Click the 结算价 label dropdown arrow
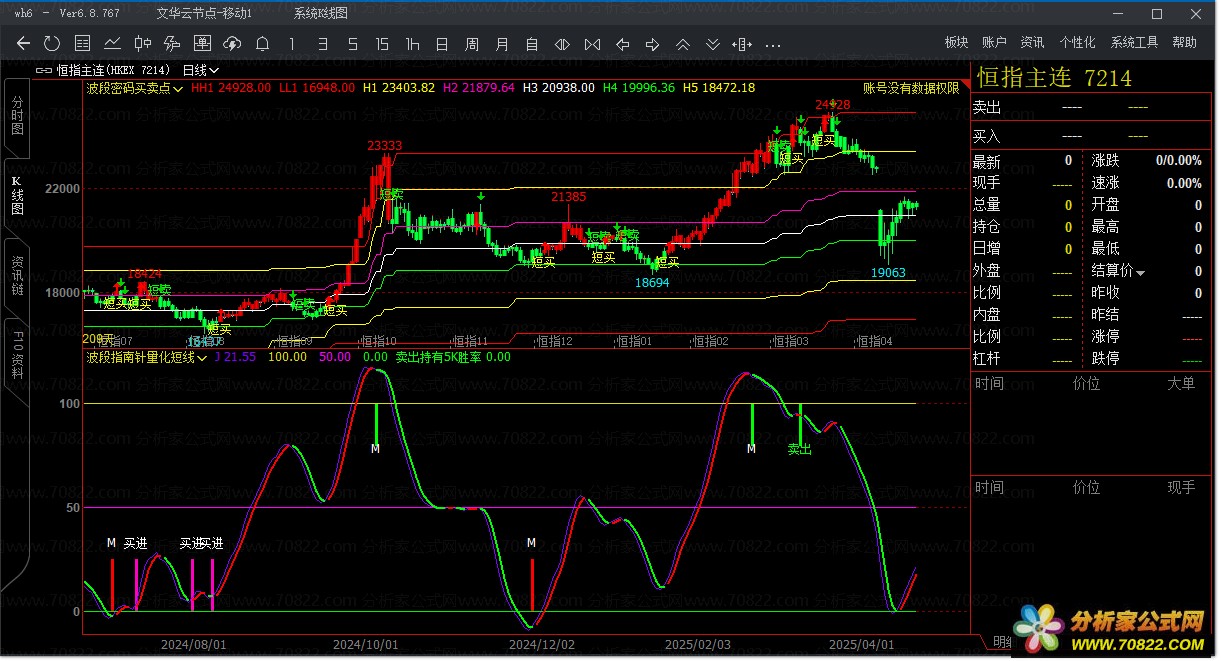Image resolution: width=1221 pixels, height=661 pixels. pos(1141,272)
